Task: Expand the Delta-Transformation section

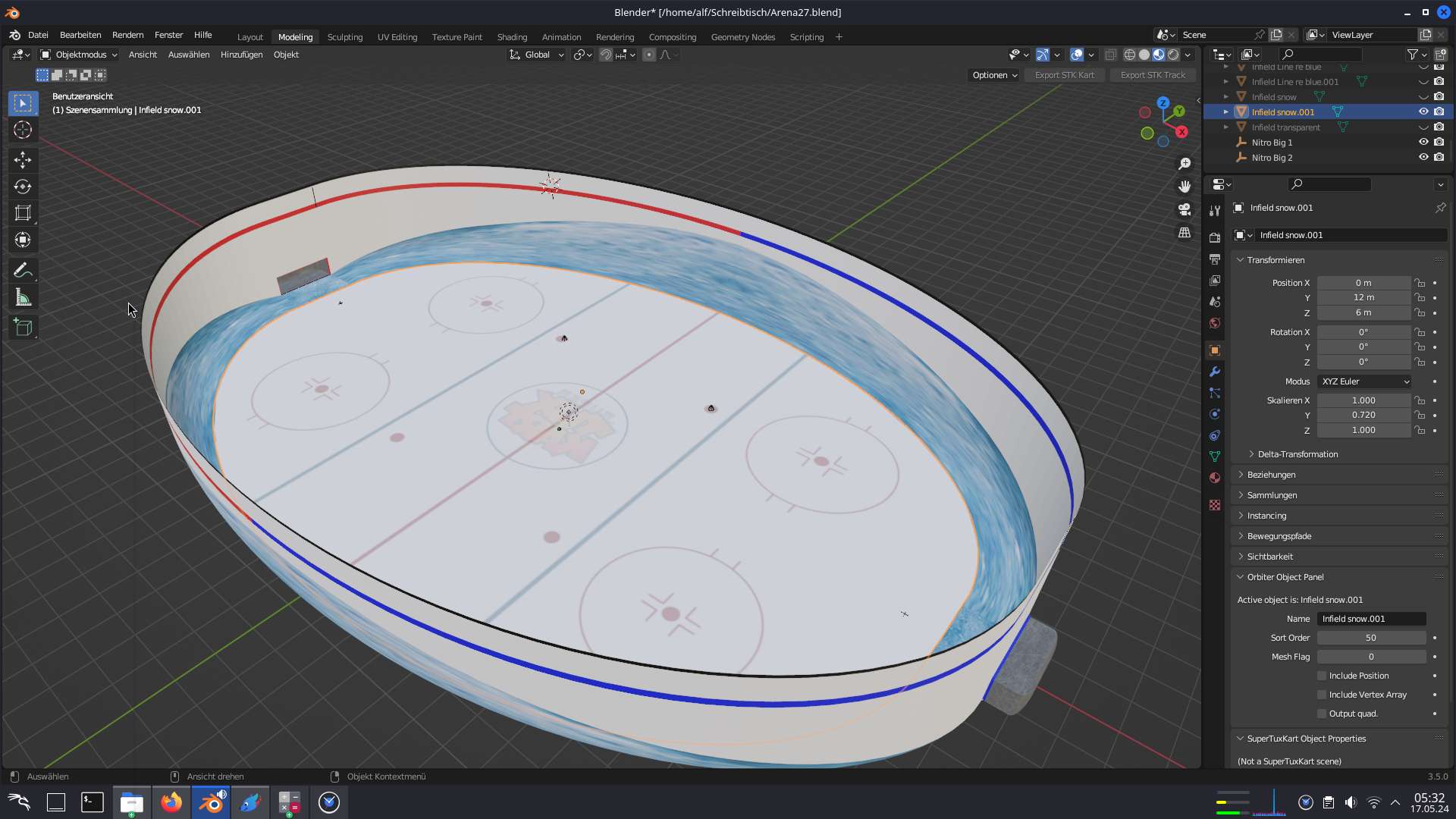Action: 1298,454
